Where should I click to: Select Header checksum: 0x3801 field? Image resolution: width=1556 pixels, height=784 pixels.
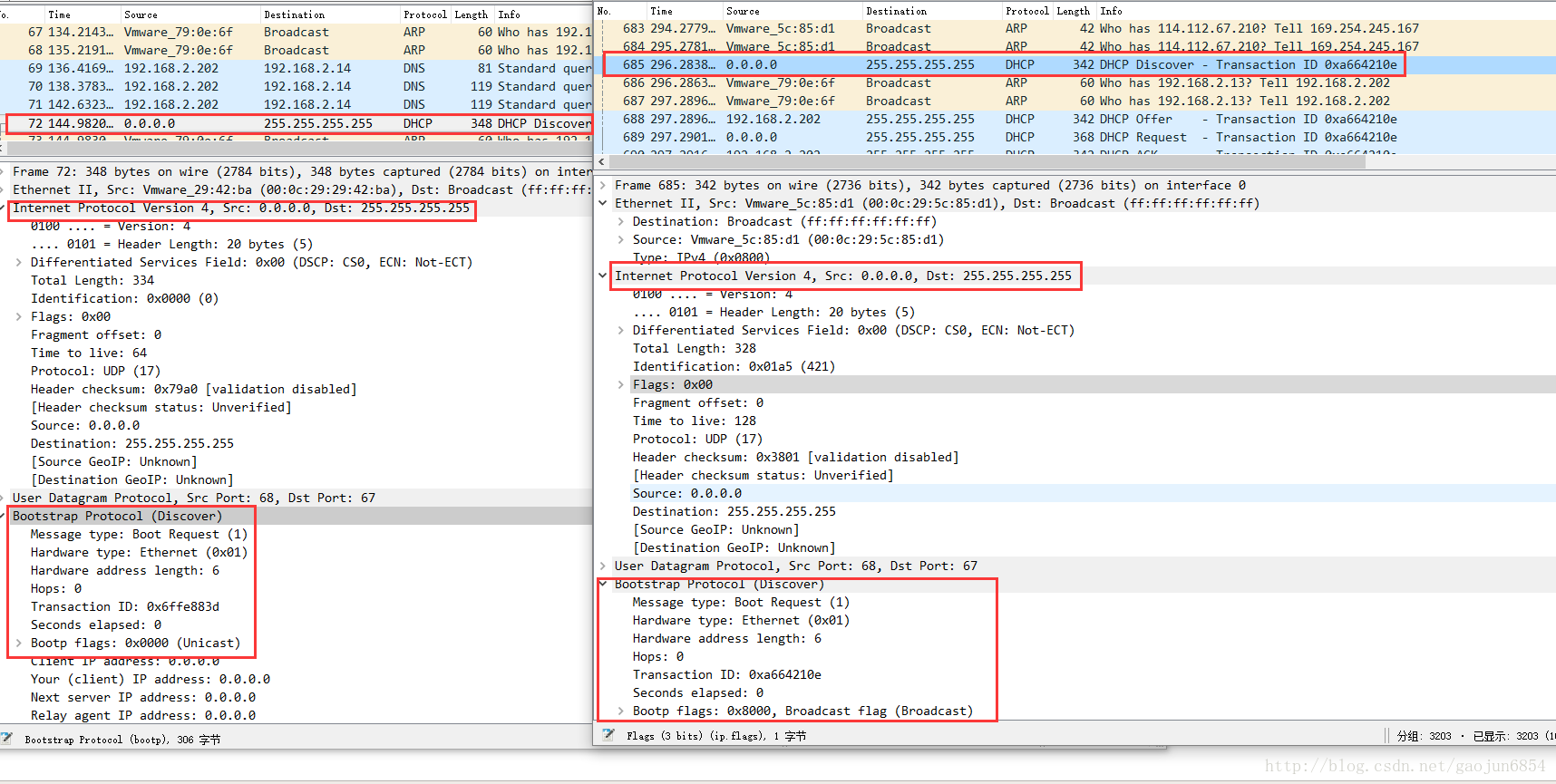pyautogui.click(x=796, y=457)
